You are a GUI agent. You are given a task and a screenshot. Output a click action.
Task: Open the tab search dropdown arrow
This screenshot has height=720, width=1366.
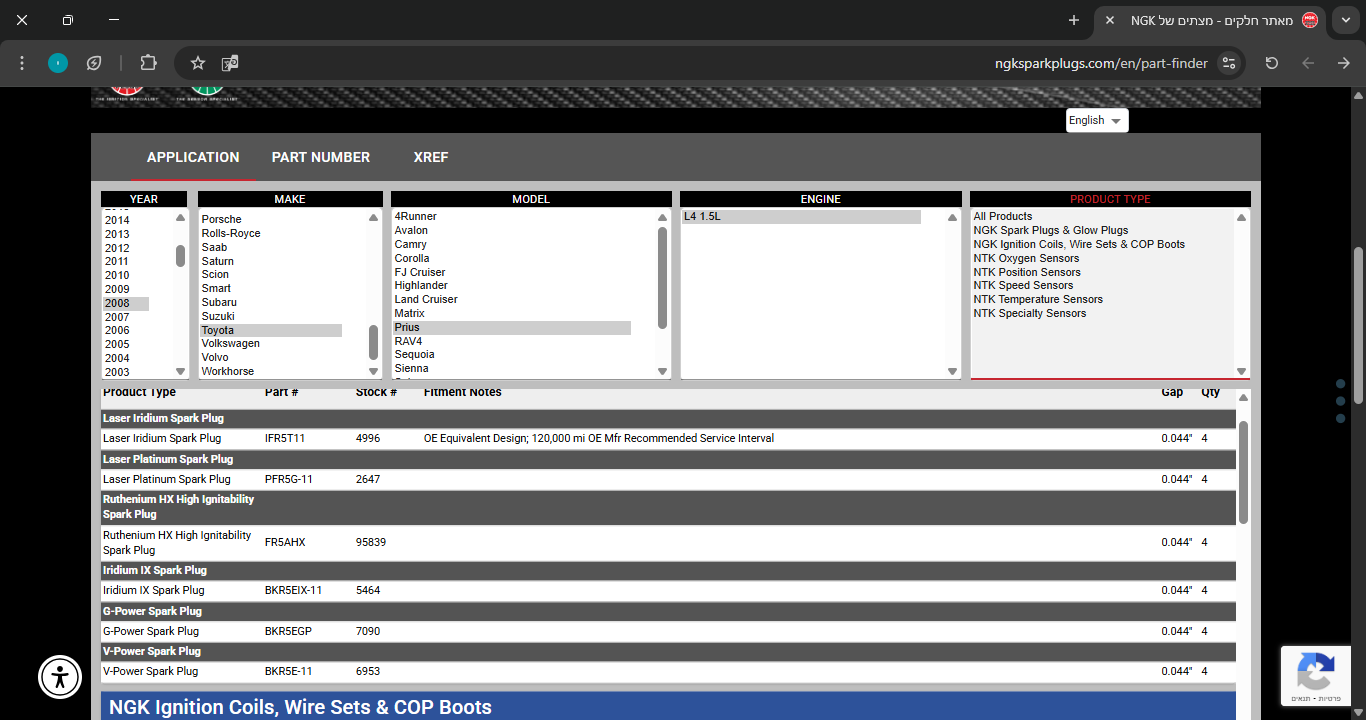coord(1346,20)
